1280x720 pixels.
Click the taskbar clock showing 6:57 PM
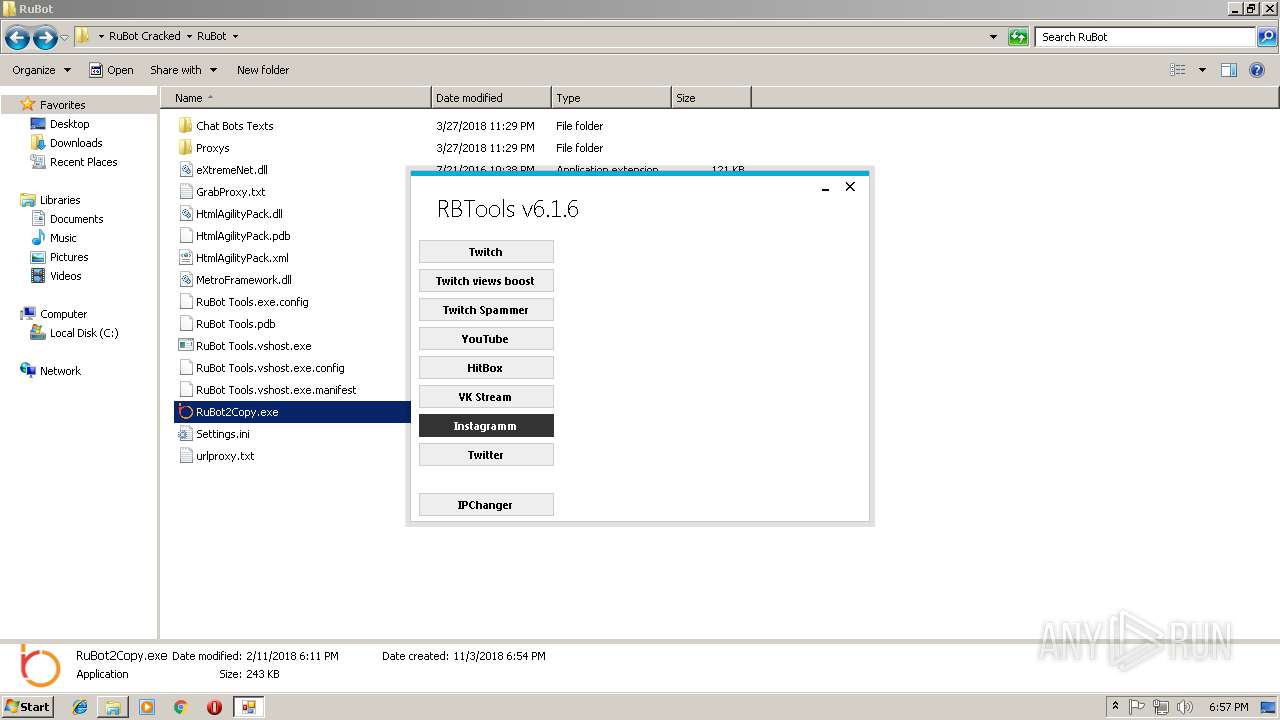(x=1228, y=707)
